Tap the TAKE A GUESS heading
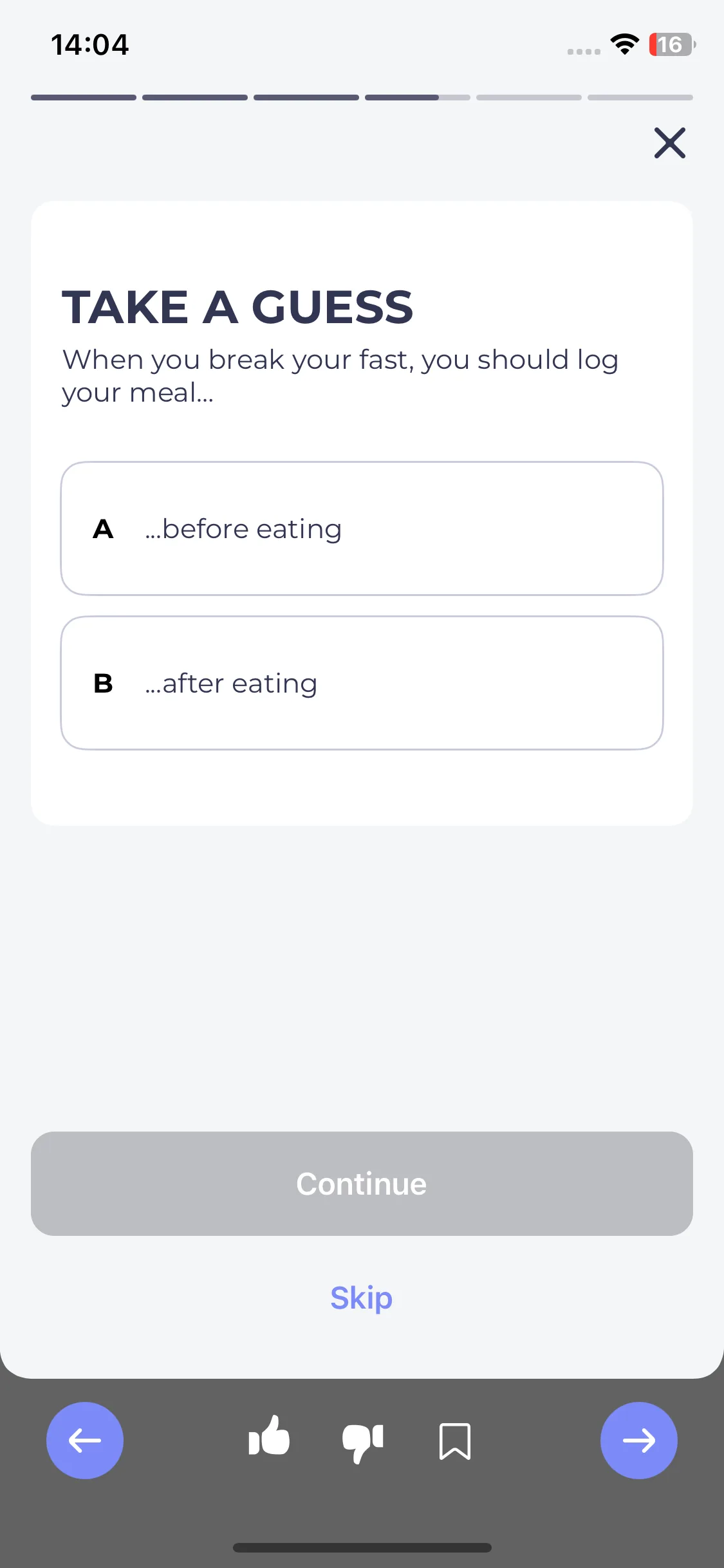 pyautogui.click(x=237, y=307)
